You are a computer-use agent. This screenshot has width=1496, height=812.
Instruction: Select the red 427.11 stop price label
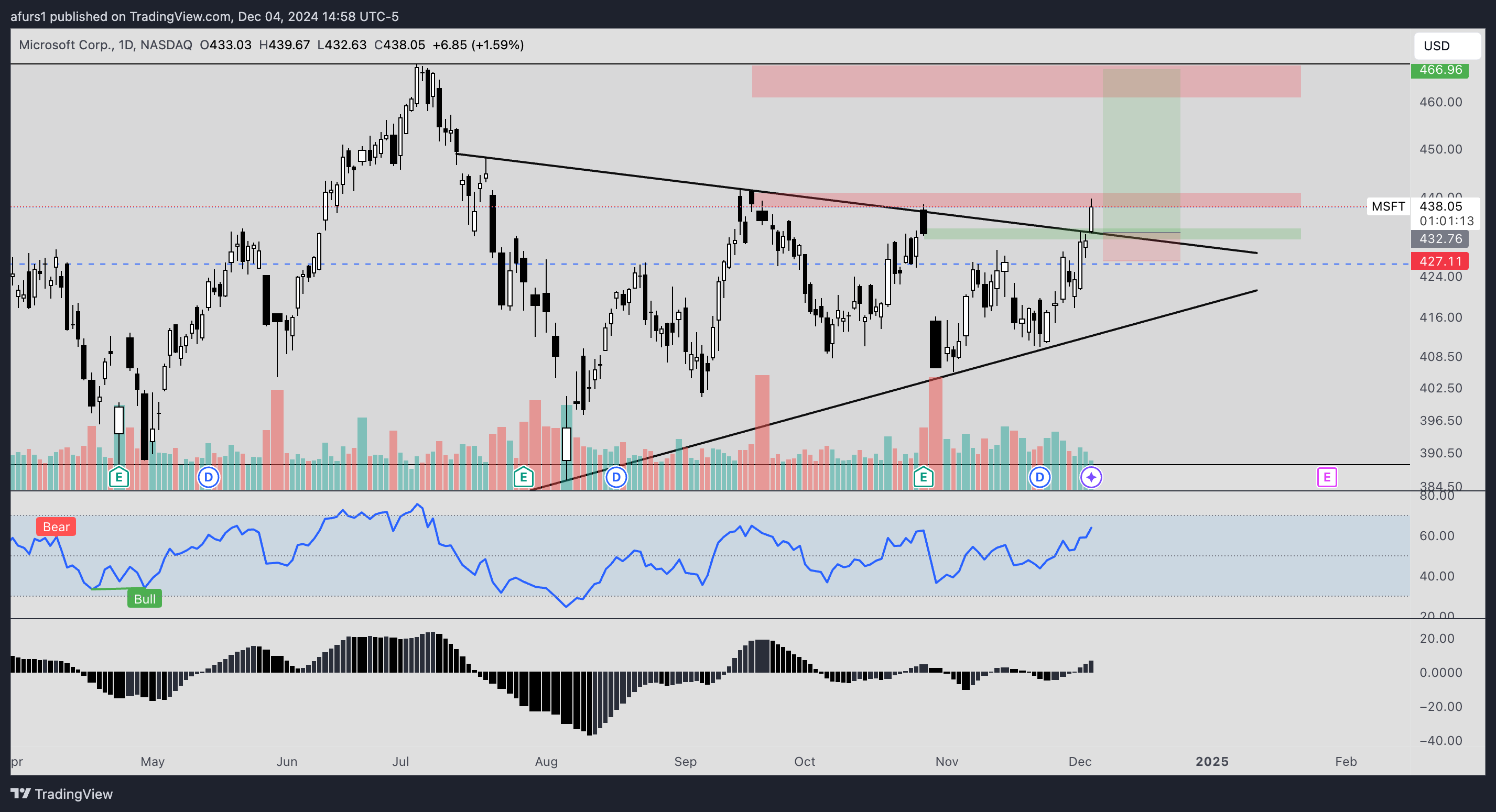[1440, 261]
